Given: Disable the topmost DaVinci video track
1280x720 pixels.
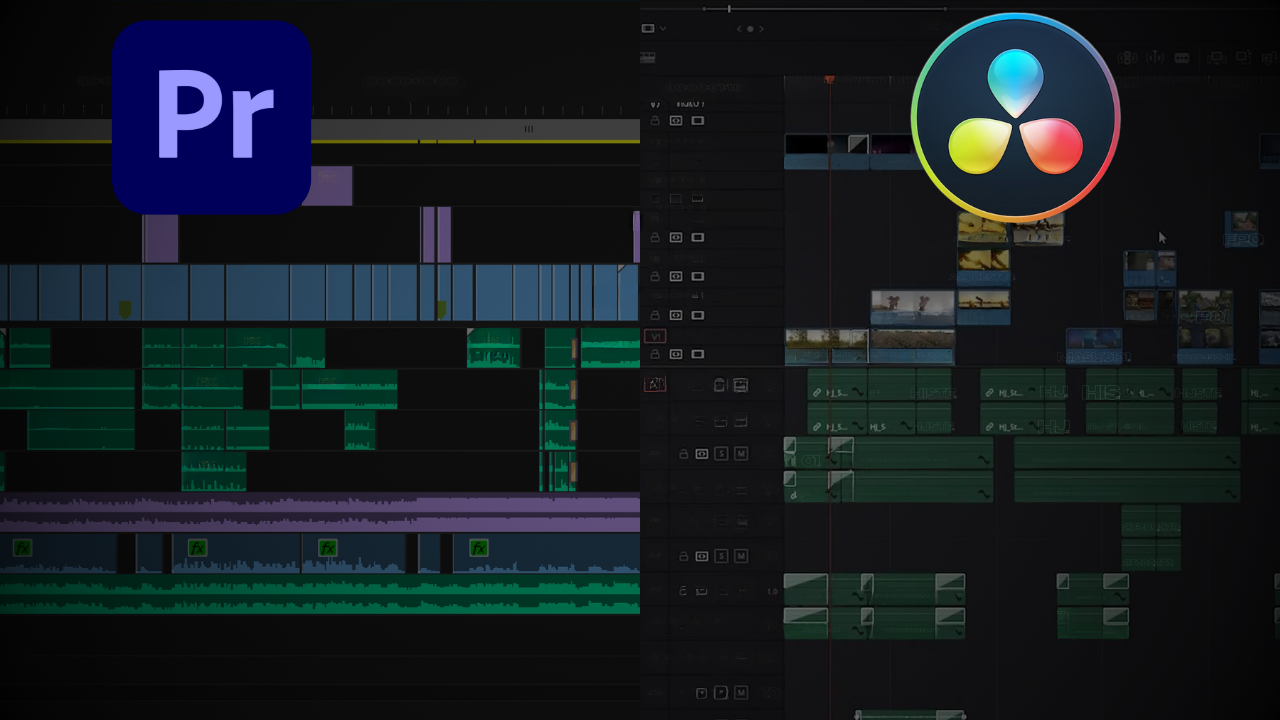Looking at the screenshot, I should click(698, 121).
